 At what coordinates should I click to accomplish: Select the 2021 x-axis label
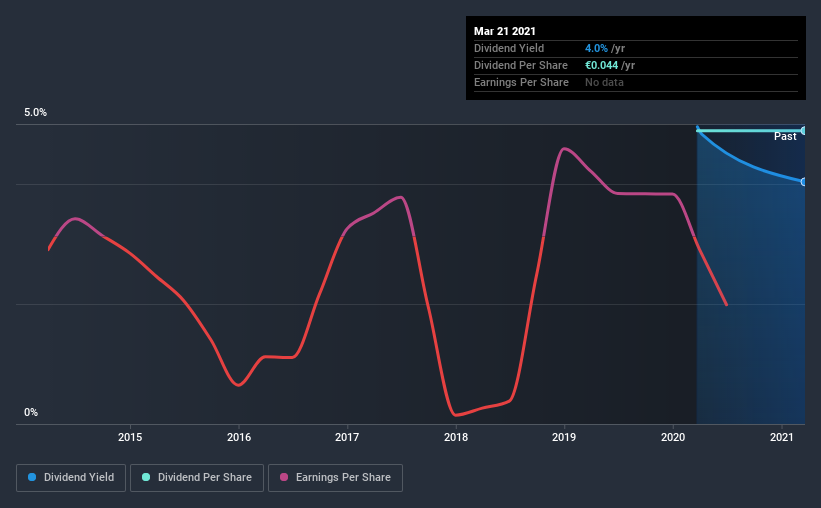(x=782, y=437)
